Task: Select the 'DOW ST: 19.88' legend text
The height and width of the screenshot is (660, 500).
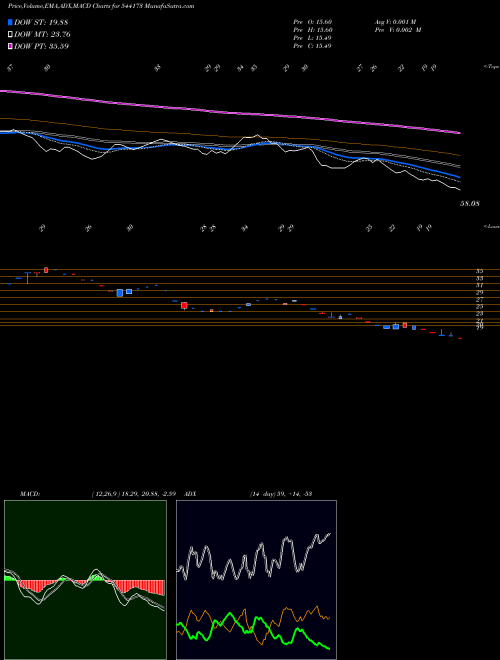Action: coord(41,22)
